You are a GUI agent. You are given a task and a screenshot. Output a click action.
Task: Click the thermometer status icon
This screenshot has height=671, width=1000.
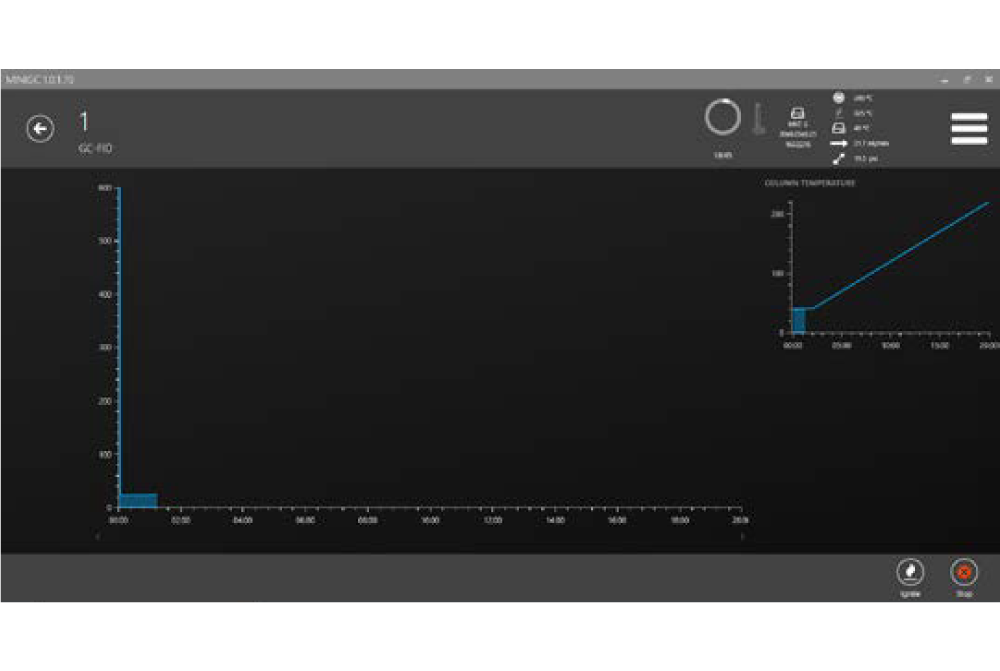[x=758, y=119]
